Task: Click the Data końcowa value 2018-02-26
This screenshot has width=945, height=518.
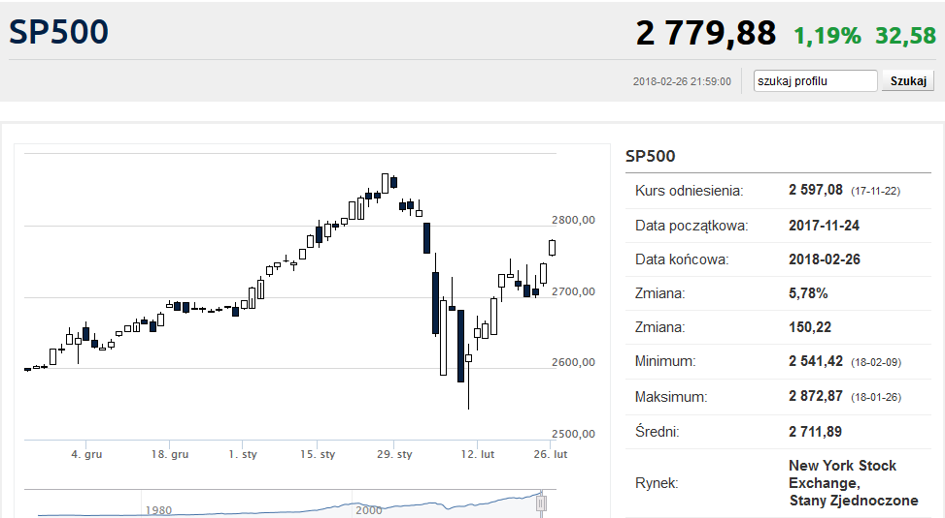Action: point(824,259)
